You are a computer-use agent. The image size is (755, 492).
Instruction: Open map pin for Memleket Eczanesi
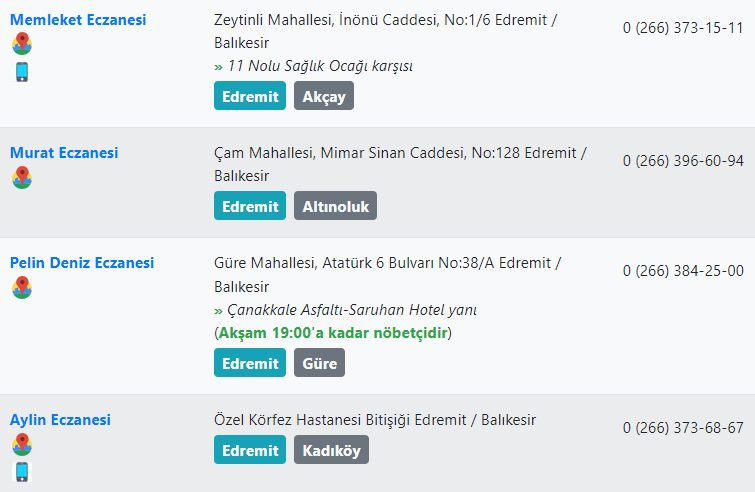(x=22, y=44)
